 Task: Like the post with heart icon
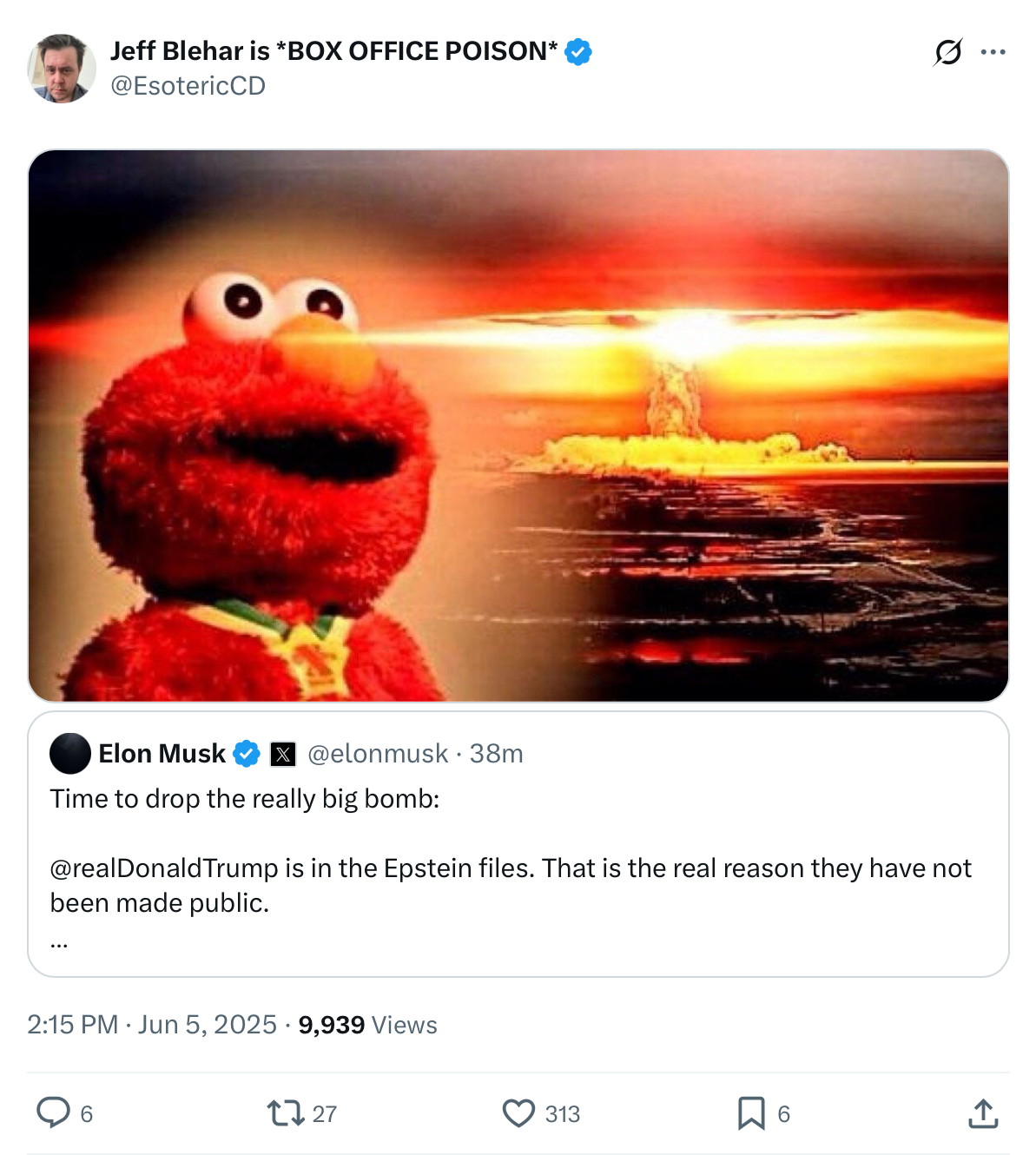518,1112
